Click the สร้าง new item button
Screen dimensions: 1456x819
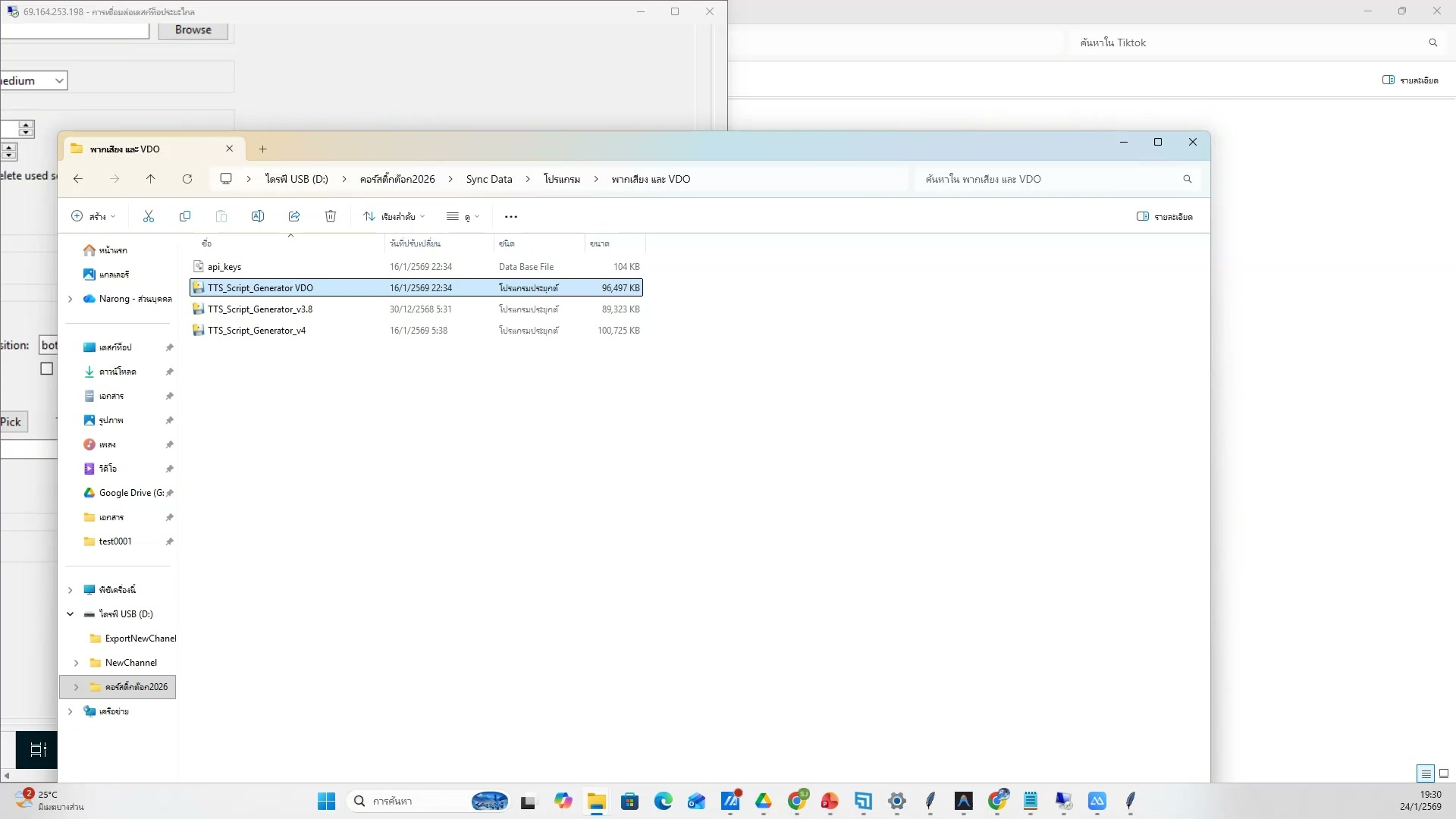tap(93, 216)
